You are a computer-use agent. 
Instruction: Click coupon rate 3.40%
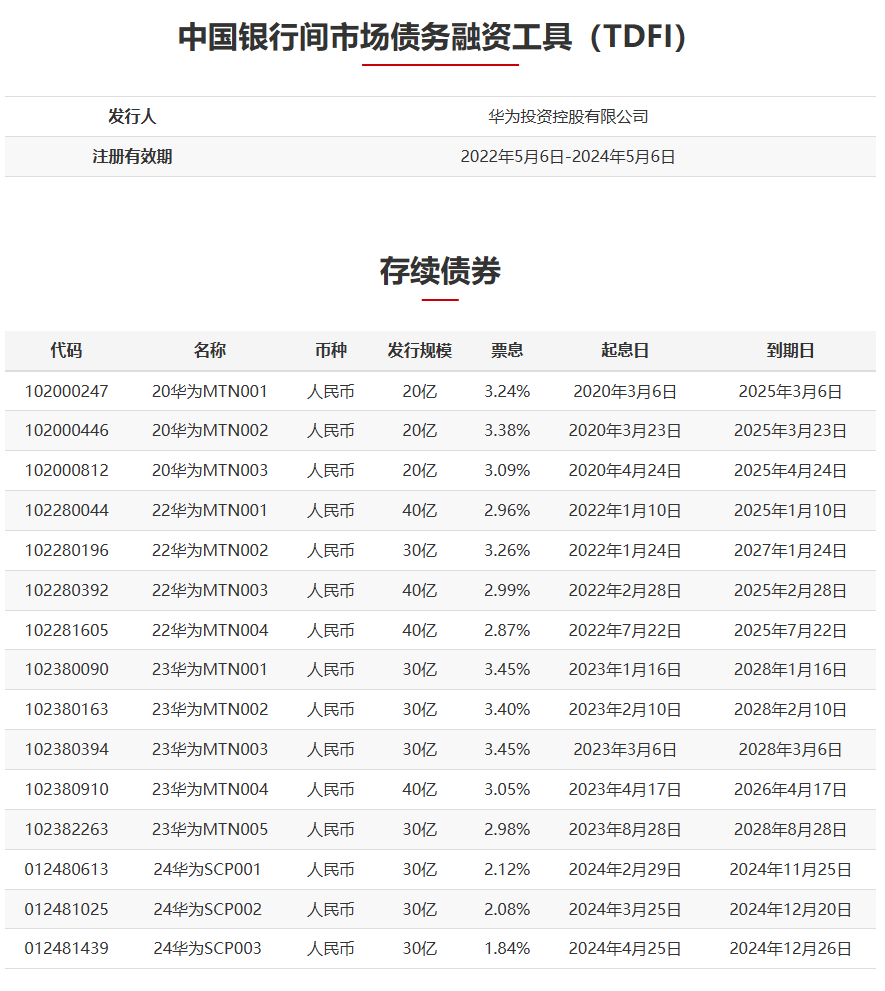[x=507, y=710]
